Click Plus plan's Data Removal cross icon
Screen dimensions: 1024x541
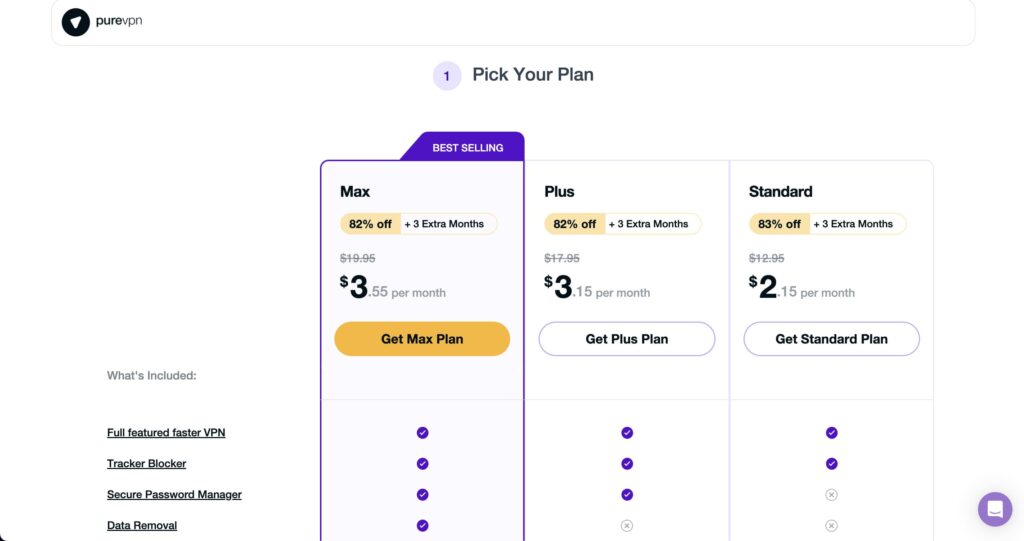tap(627, 525)
